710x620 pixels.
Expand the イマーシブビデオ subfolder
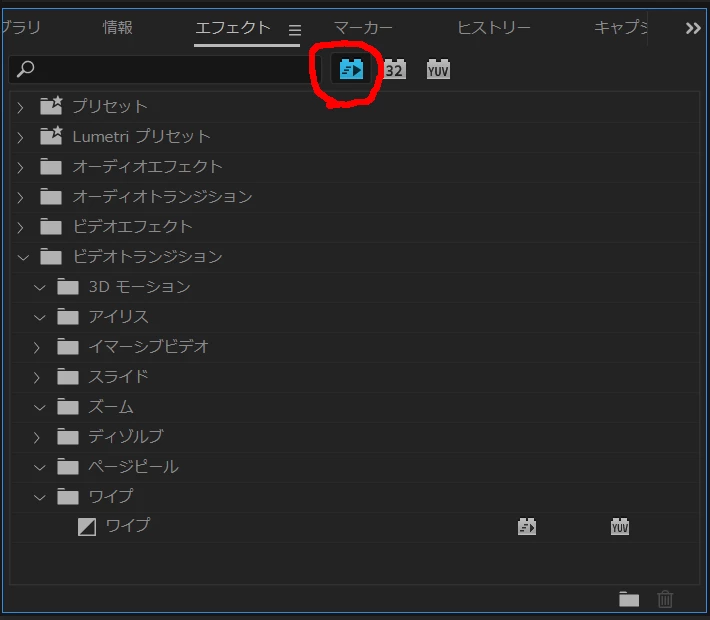(x=37, y=347)
